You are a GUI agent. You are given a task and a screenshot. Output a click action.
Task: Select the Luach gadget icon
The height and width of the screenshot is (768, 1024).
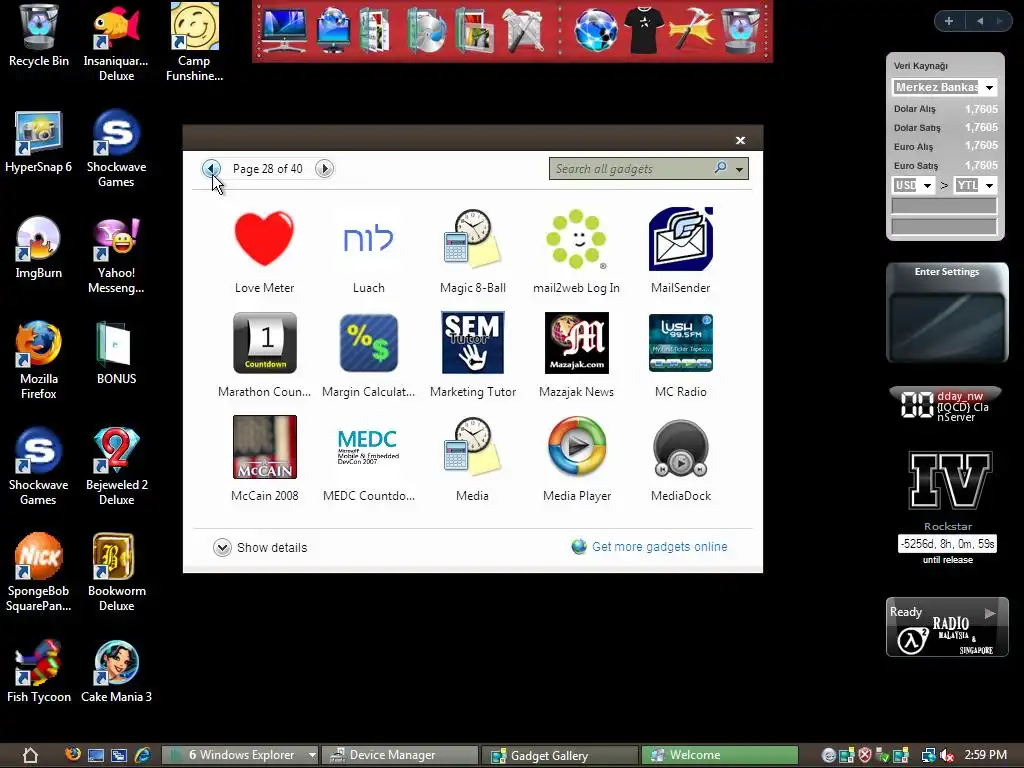click(x=368, y=239)
